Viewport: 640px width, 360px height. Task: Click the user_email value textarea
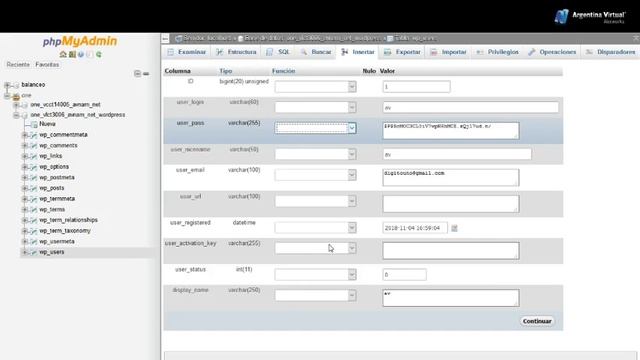451,178
